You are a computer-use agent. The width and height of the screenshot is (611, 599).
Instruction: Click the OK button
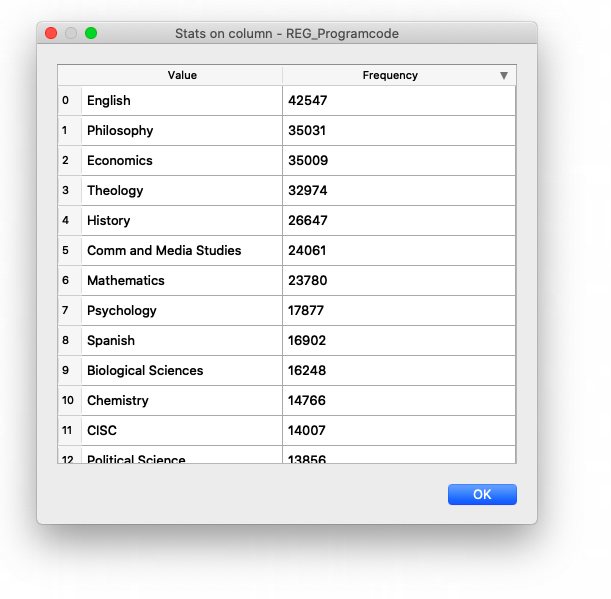(482, 494)
